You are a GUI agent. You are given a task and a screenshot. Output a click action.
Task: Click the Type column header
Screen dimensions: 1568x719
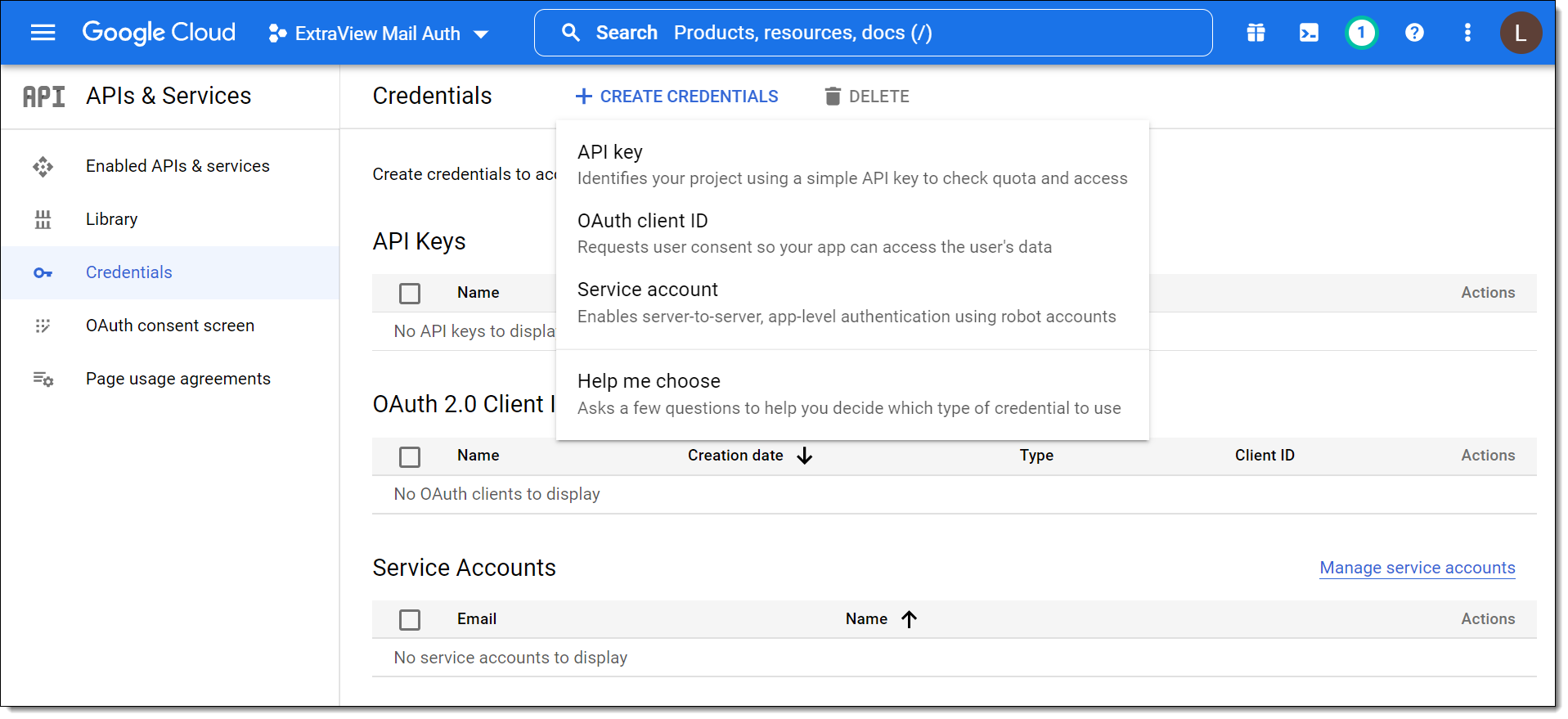pyautogui.click(x=1036, y=456)
